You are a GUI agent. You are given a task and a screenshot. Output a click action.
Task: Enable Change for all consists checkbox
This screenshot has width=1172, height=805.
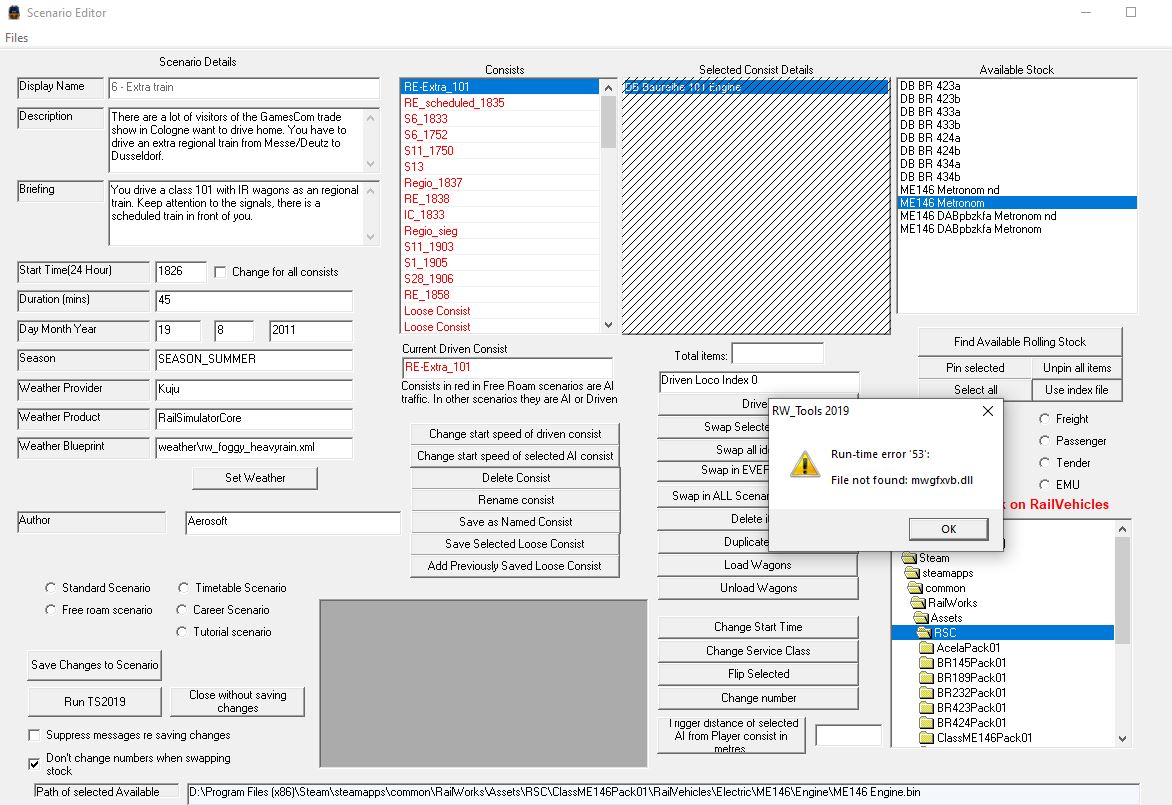pos(221,272)
